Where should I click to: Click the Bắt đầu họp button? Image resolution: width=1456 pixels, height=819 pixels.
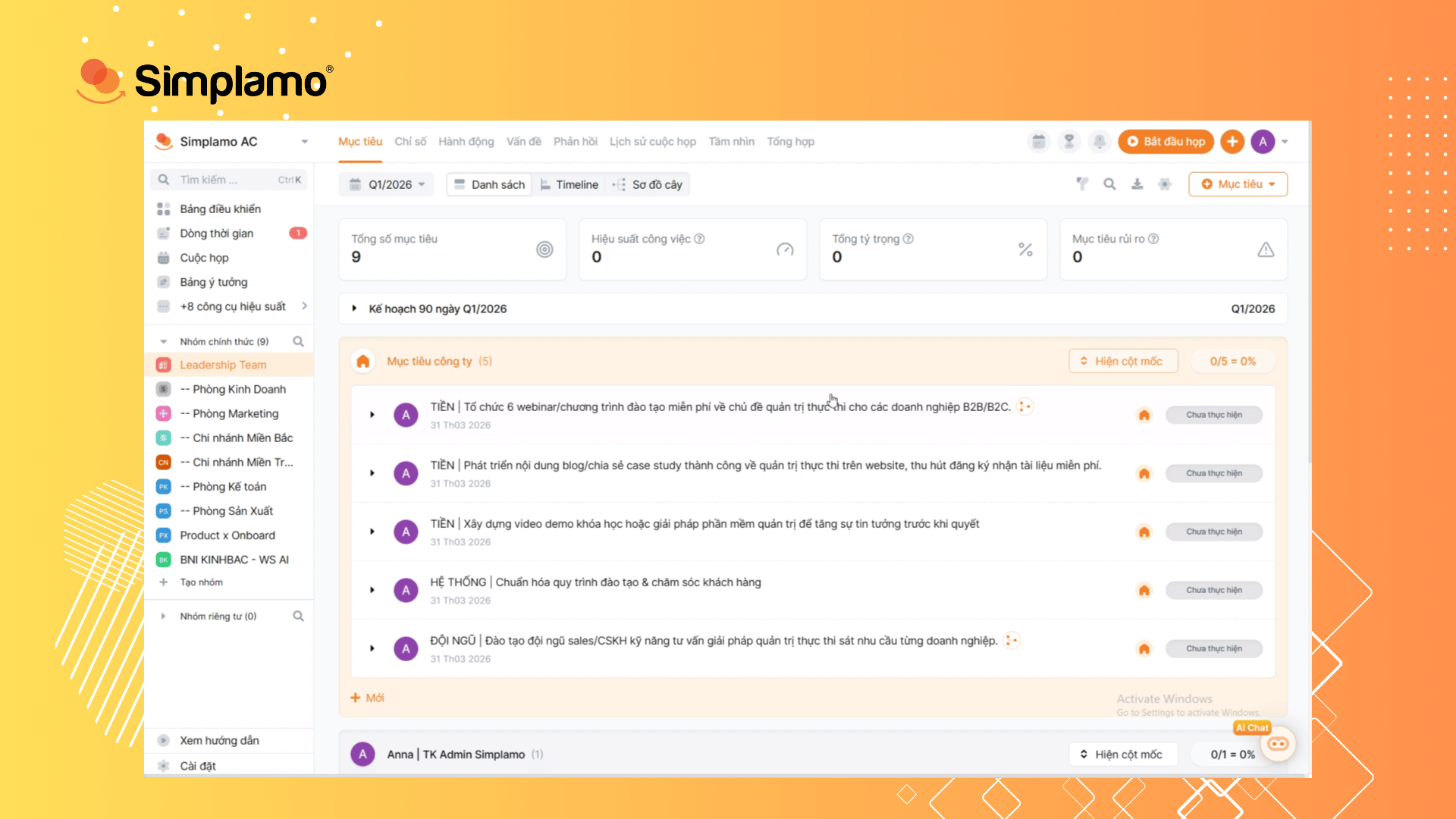[x=1166, y=142]
